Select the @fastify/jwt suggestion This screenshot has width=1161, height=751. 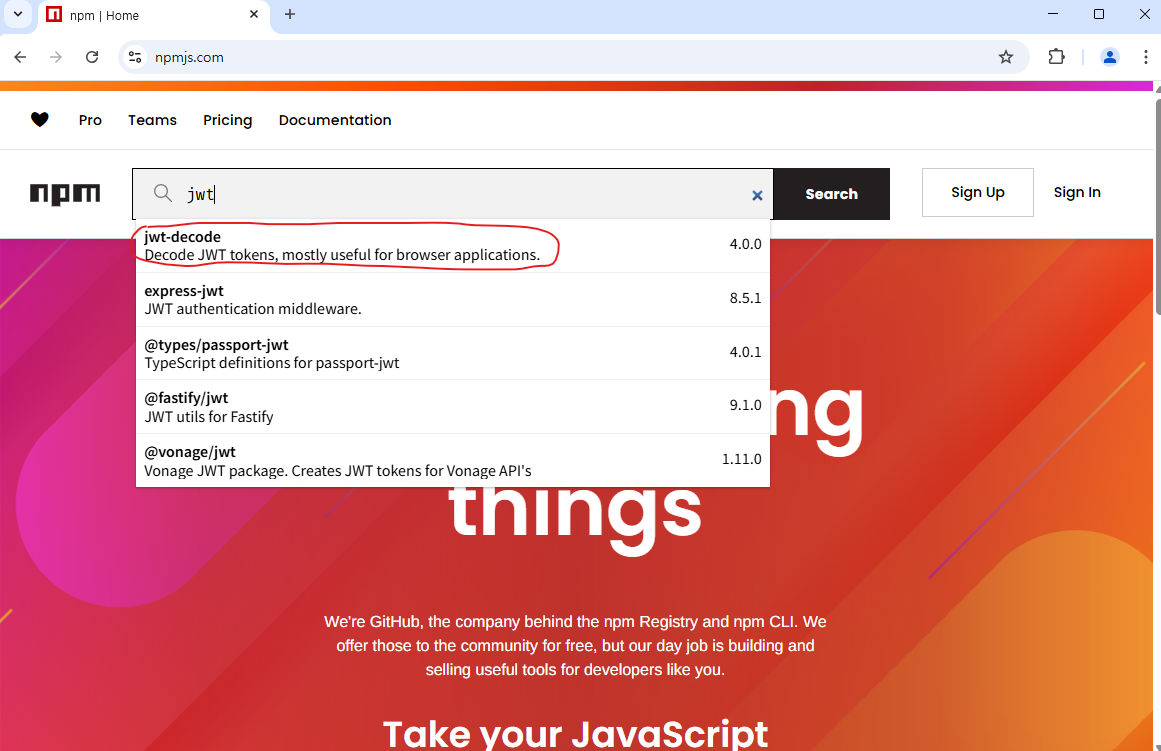tap(452, 407)
